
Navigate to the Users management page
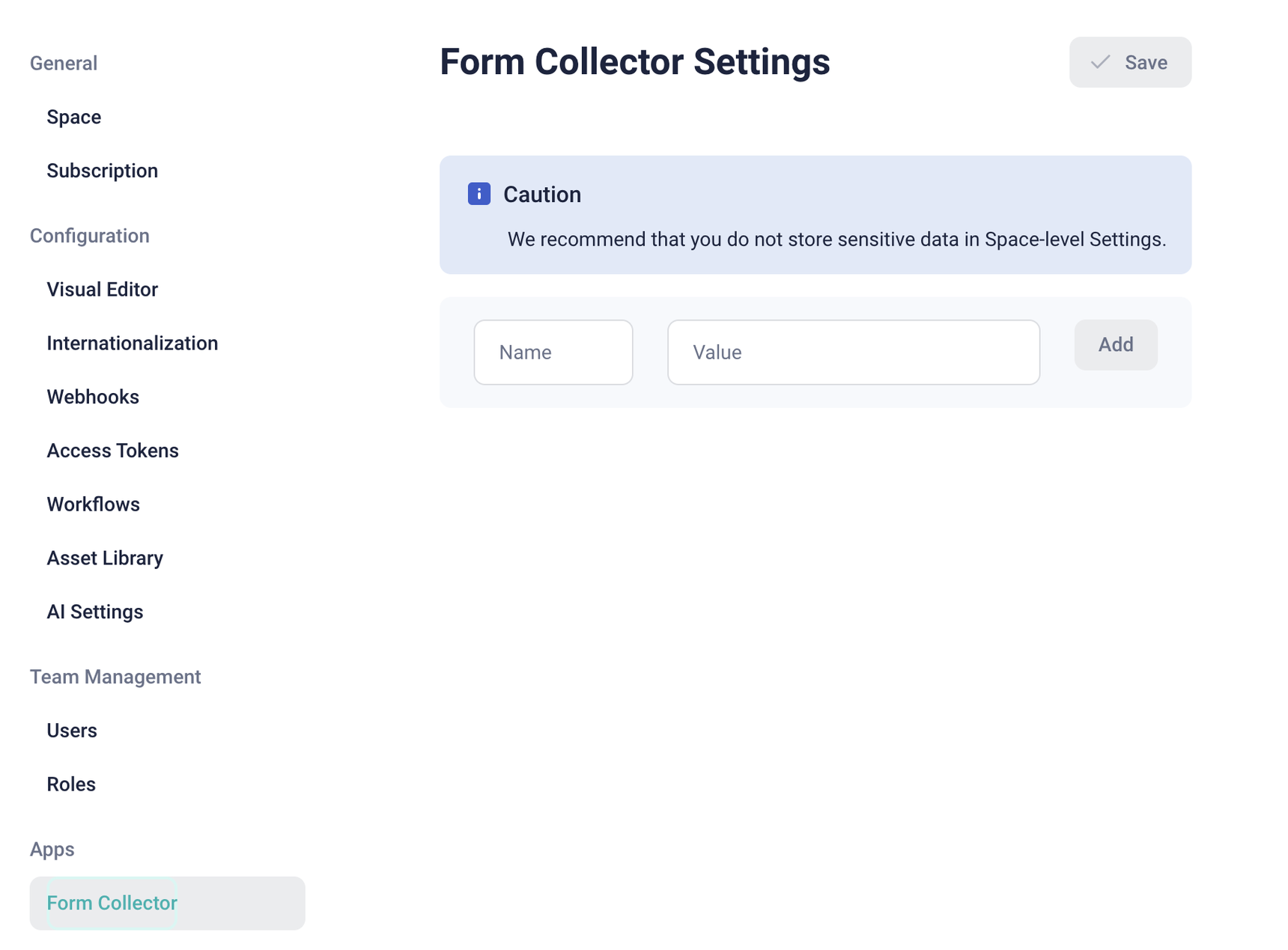tap(71, 730)
